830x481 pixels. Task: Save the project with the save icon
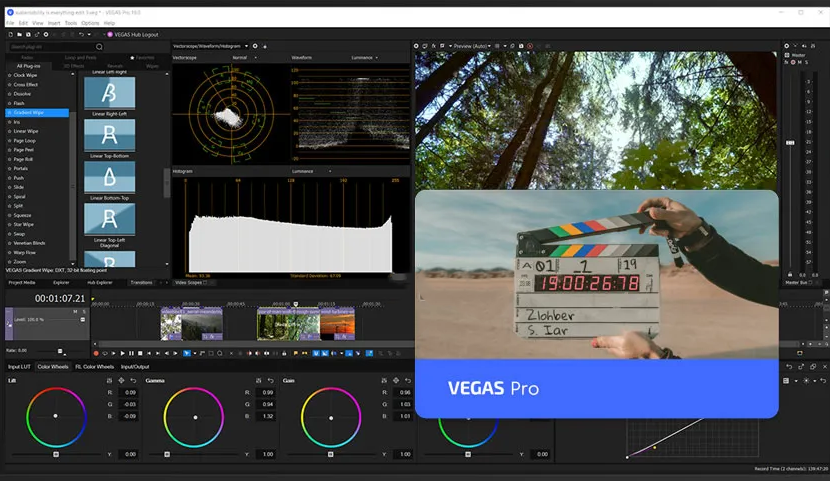coord(29,34)
